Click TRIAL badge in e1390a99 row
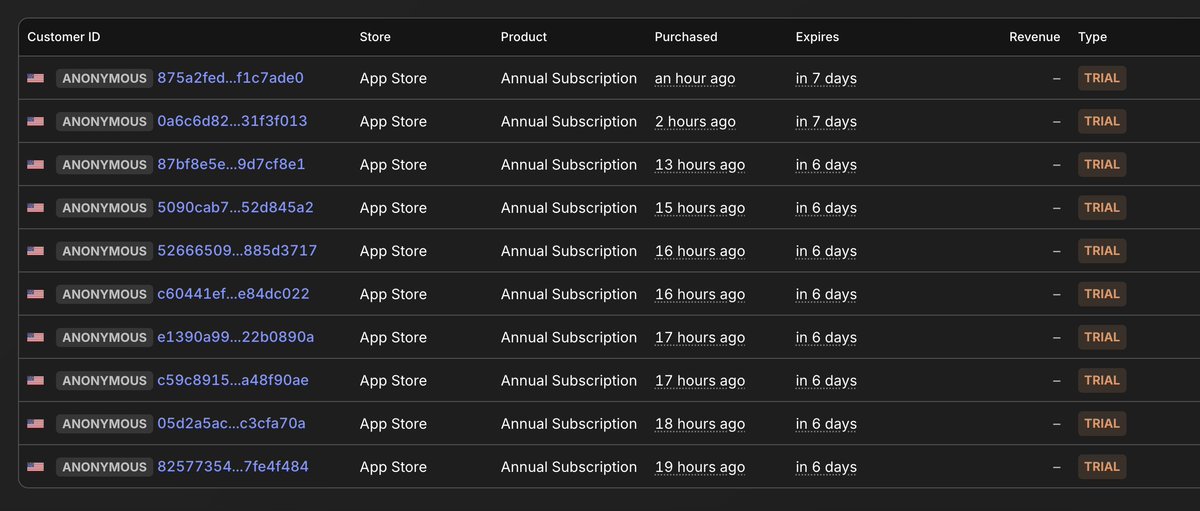The height and width of the screenshot is (511, 1200). (1102, 337)
